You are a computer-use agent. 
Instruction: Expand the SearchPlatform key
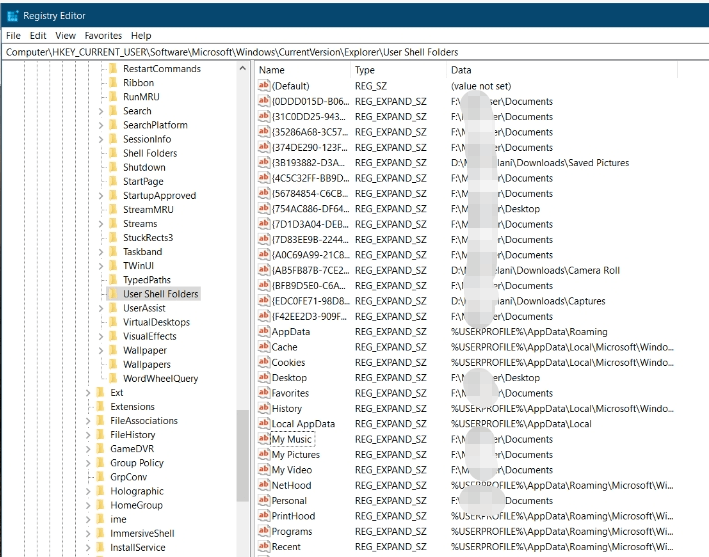(101, 125)
